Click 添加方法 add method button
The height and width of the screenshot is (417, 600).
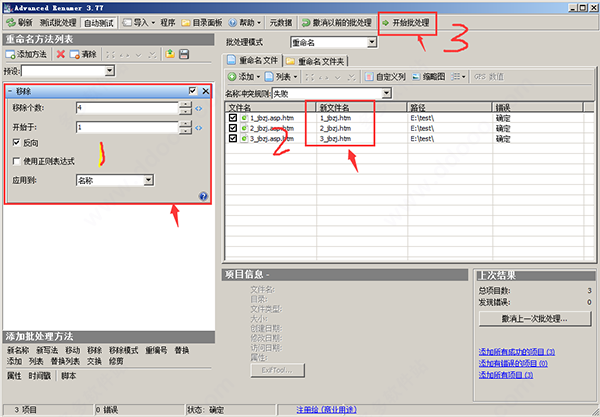(x=26, y=54)
